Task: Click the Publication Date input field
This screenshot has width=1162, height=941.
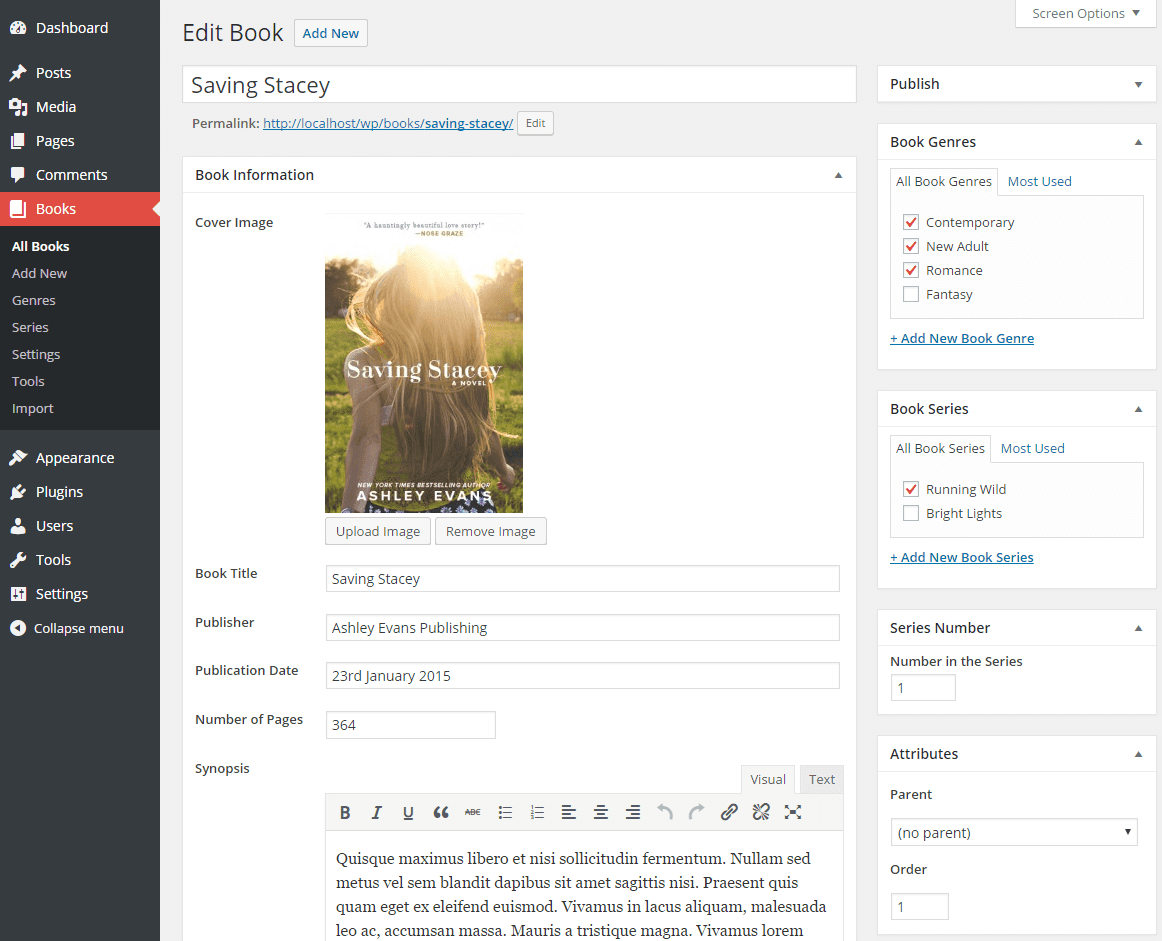Action: tap(582, 676)
